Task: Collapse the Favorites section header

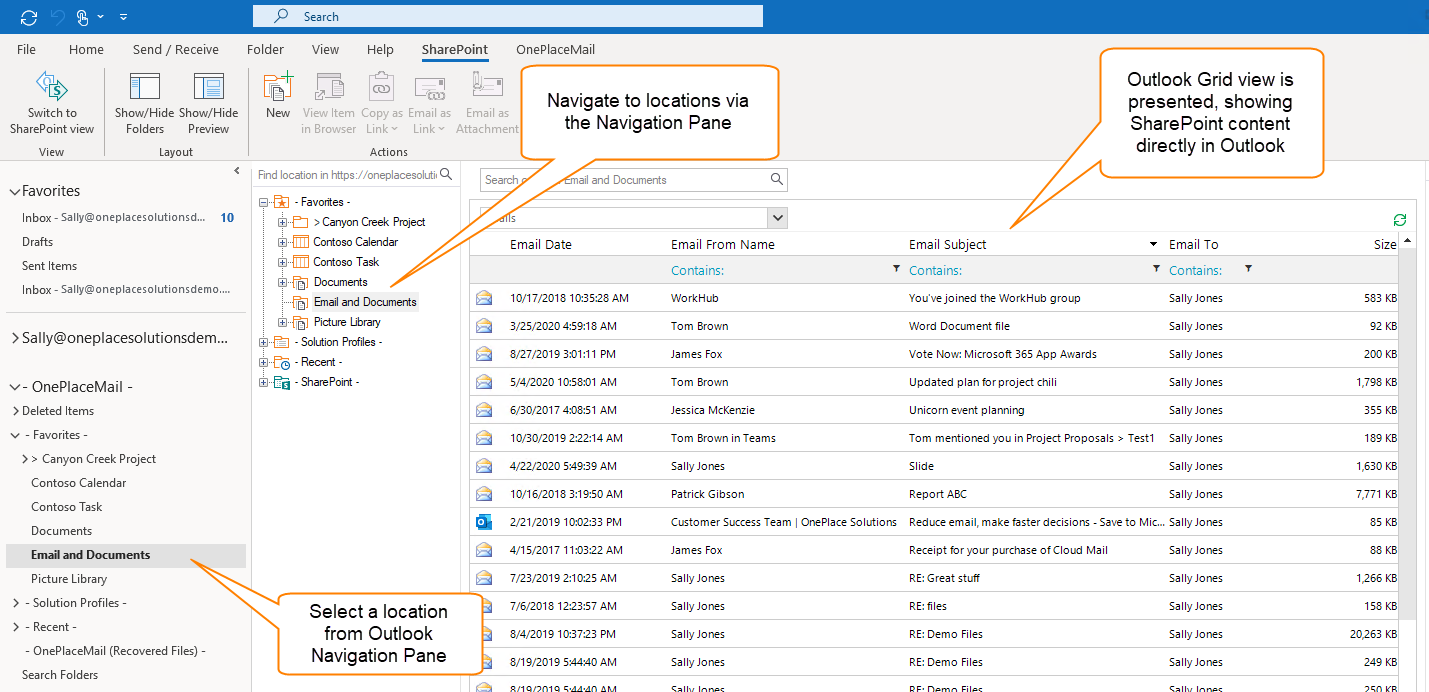Action: click(x=15, y=191)
